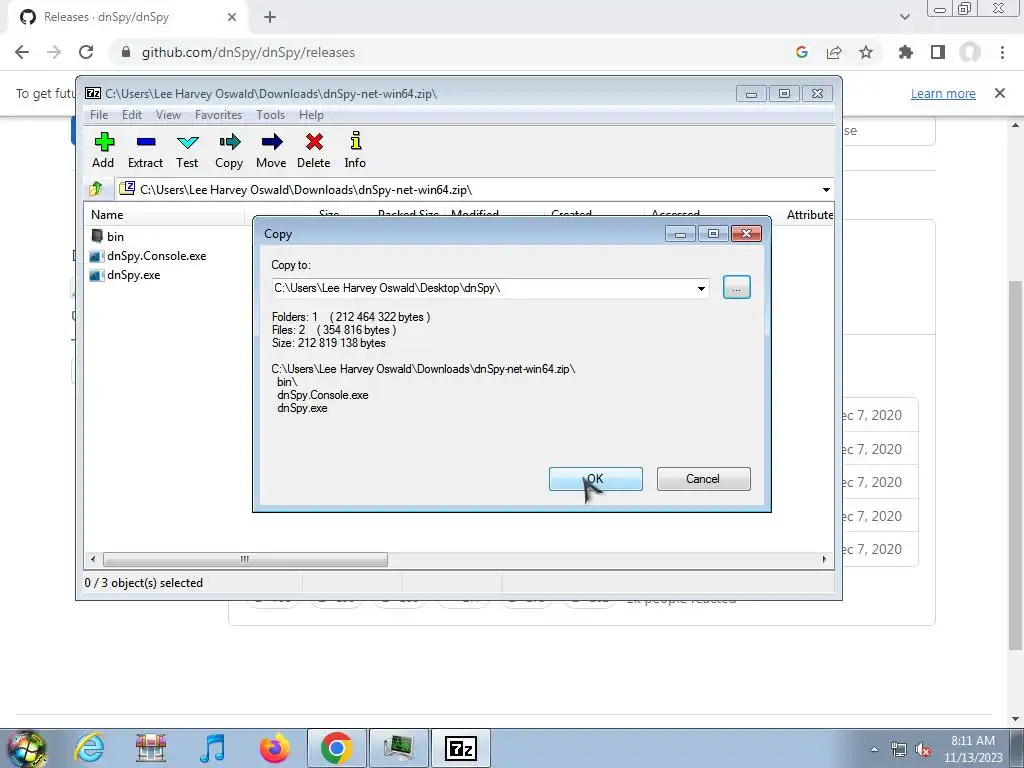
Task: Click the muted volume tray icon
Action: [x=923, y=749]
